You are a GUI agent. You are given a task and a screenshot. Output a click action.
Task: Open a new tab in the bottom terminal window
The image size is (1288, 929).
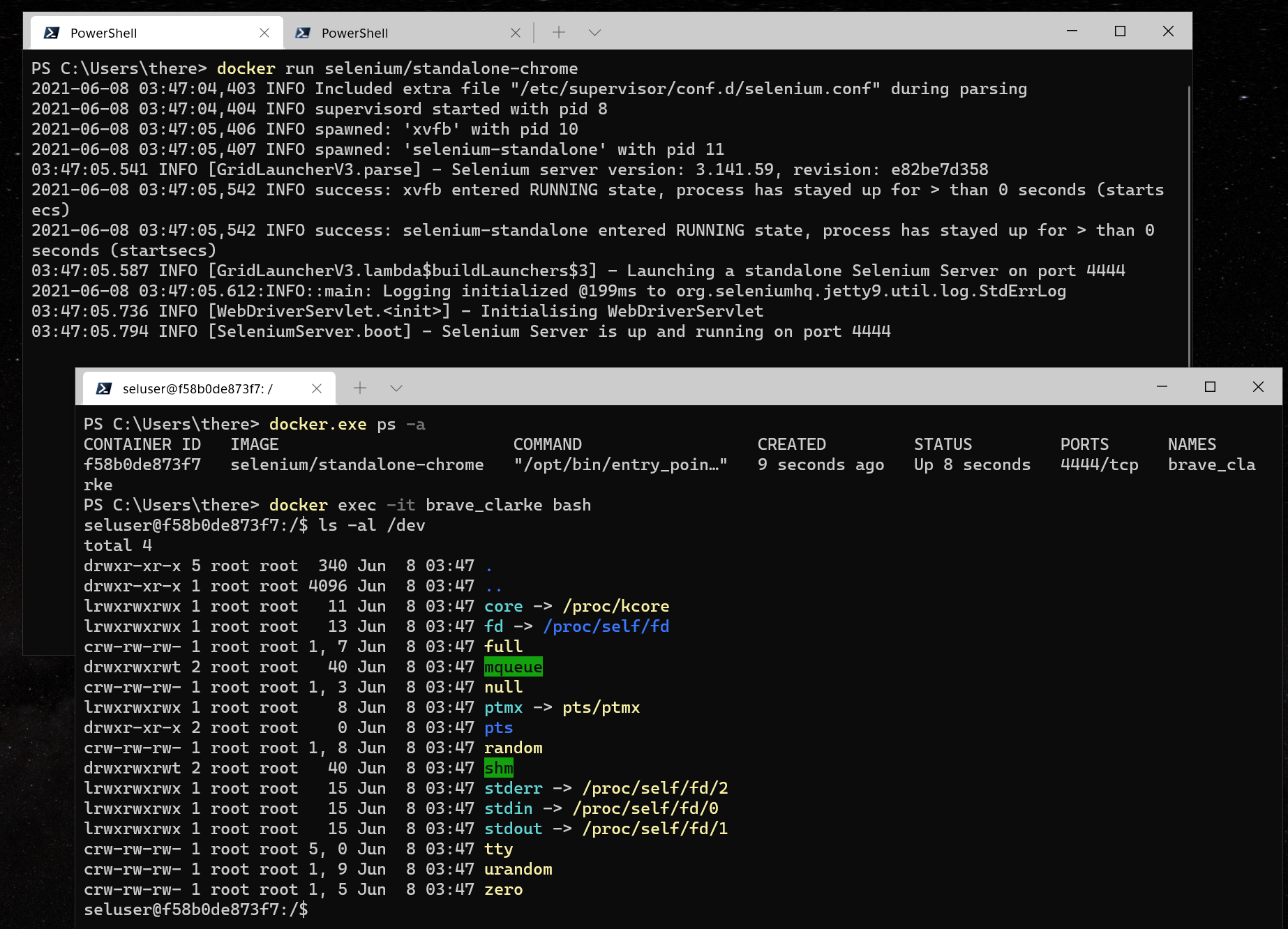(x=360, y=388)
